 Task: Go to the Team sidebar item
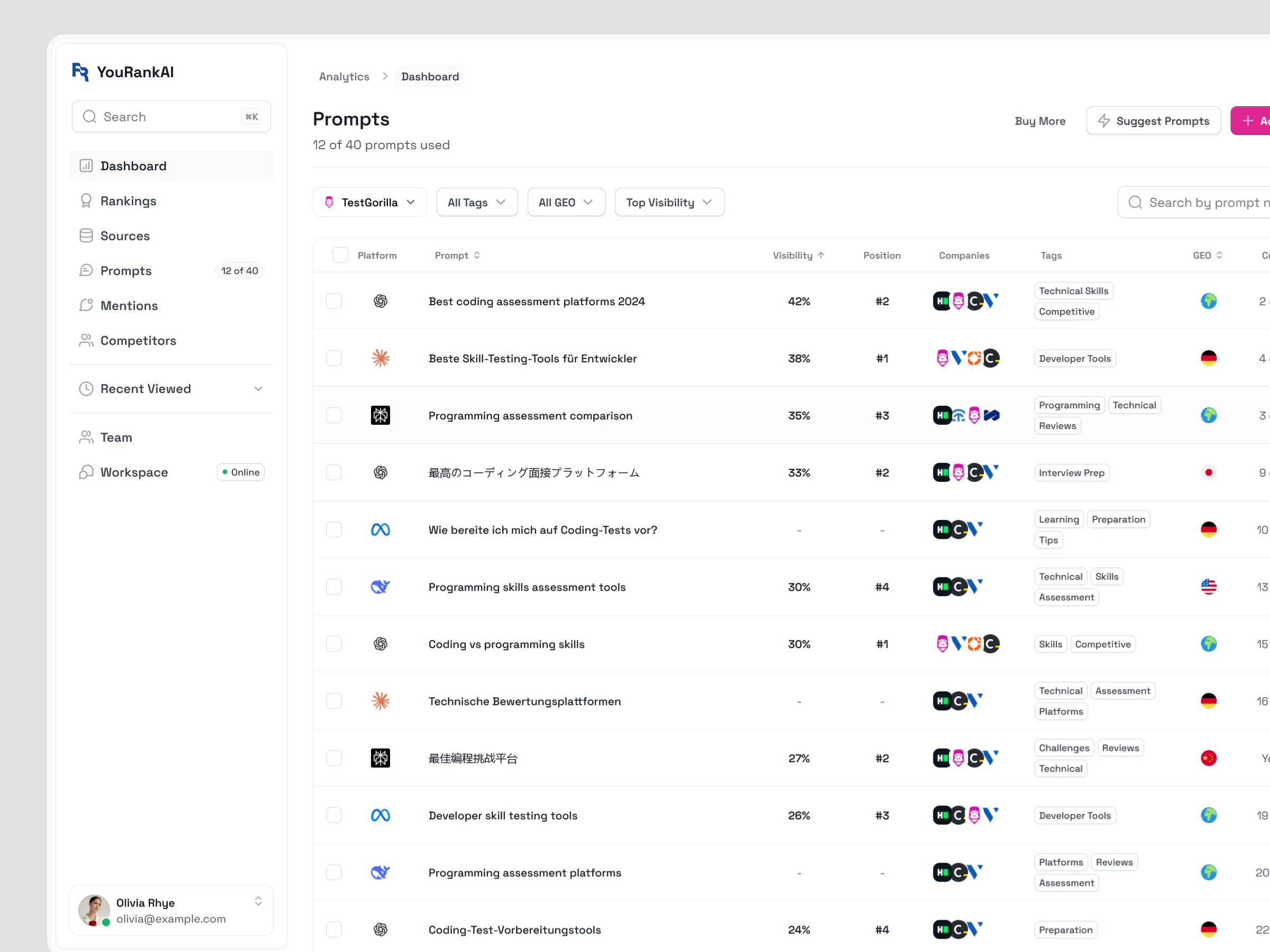116,437
